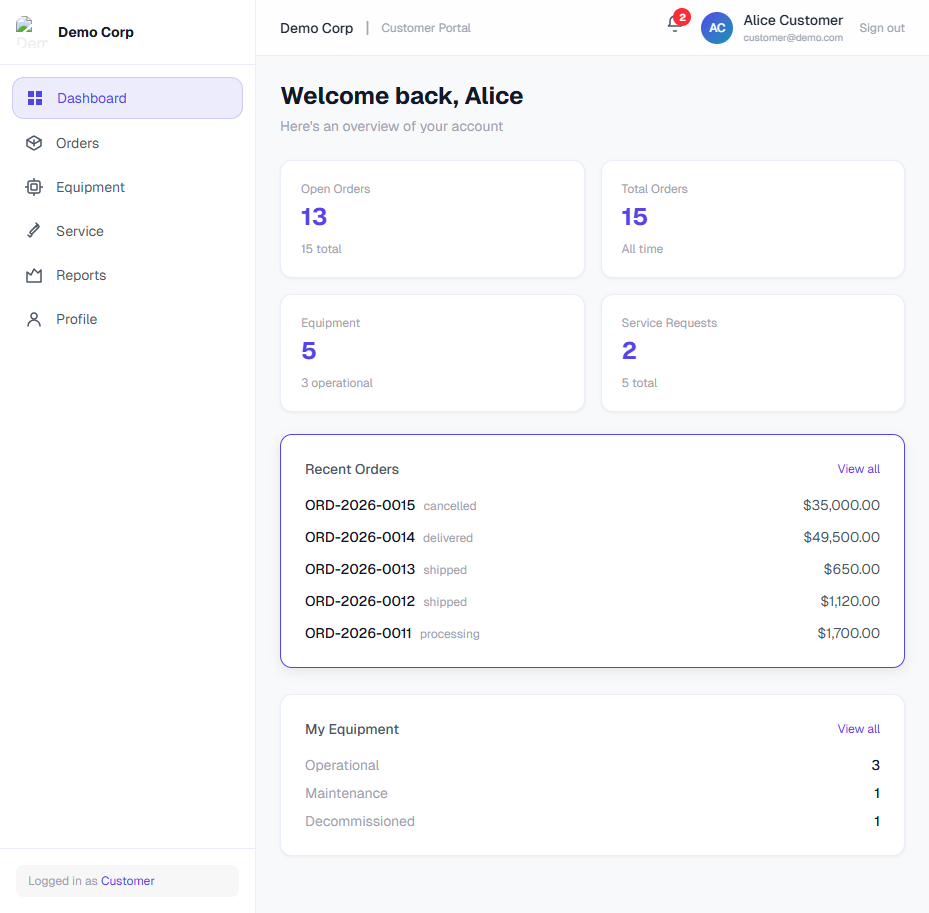Click the Customer role link

pyautogui.click(x=127, y=881)
